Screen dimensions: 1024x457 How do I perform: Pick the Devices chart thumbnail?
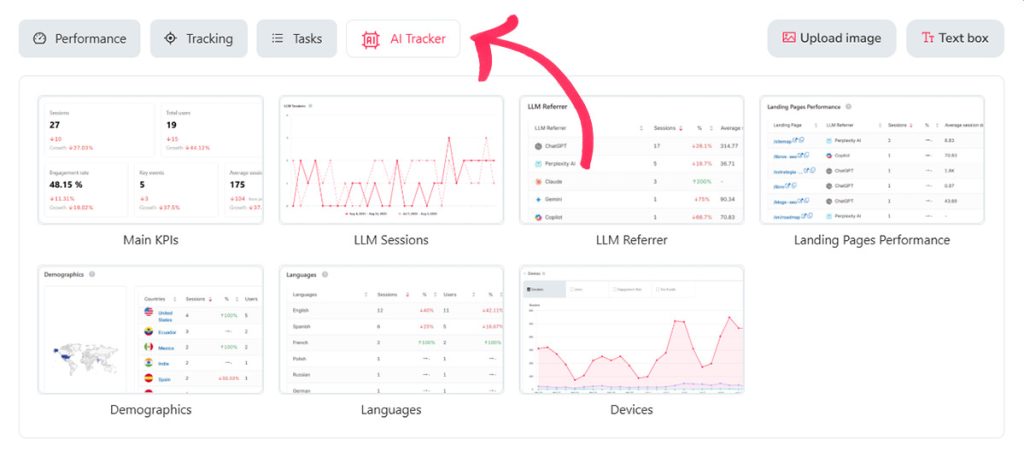click(632, 330)
